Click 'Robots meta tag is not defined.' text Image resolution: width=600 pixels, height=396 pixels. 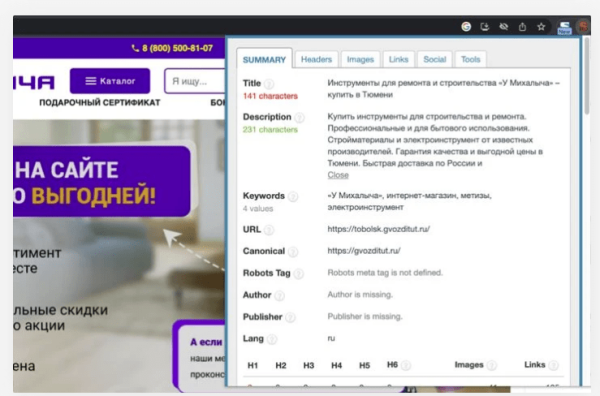coord(385,272)
